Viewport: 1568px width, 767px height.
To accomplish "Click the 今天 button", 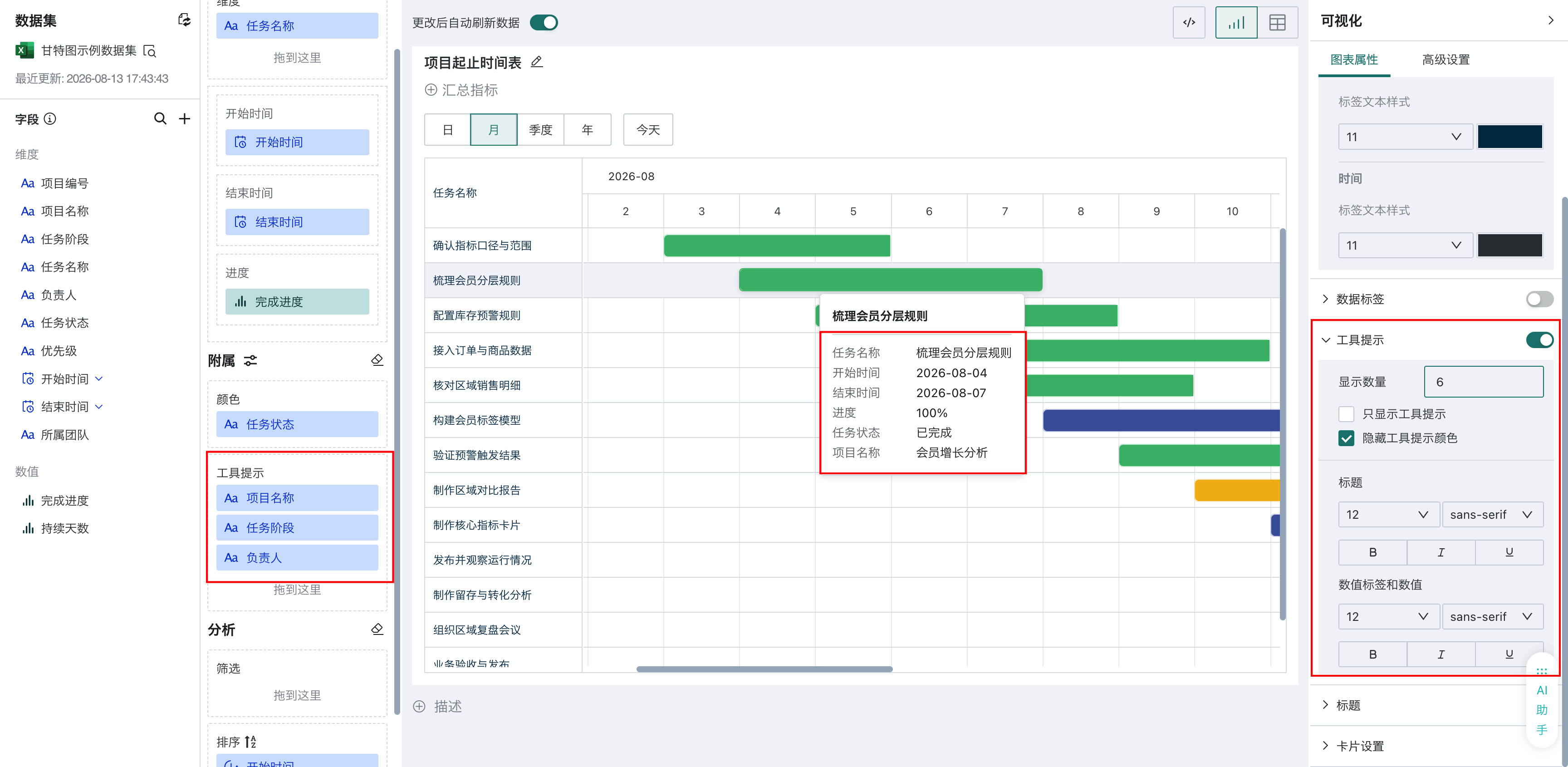I will click(647, 130).
